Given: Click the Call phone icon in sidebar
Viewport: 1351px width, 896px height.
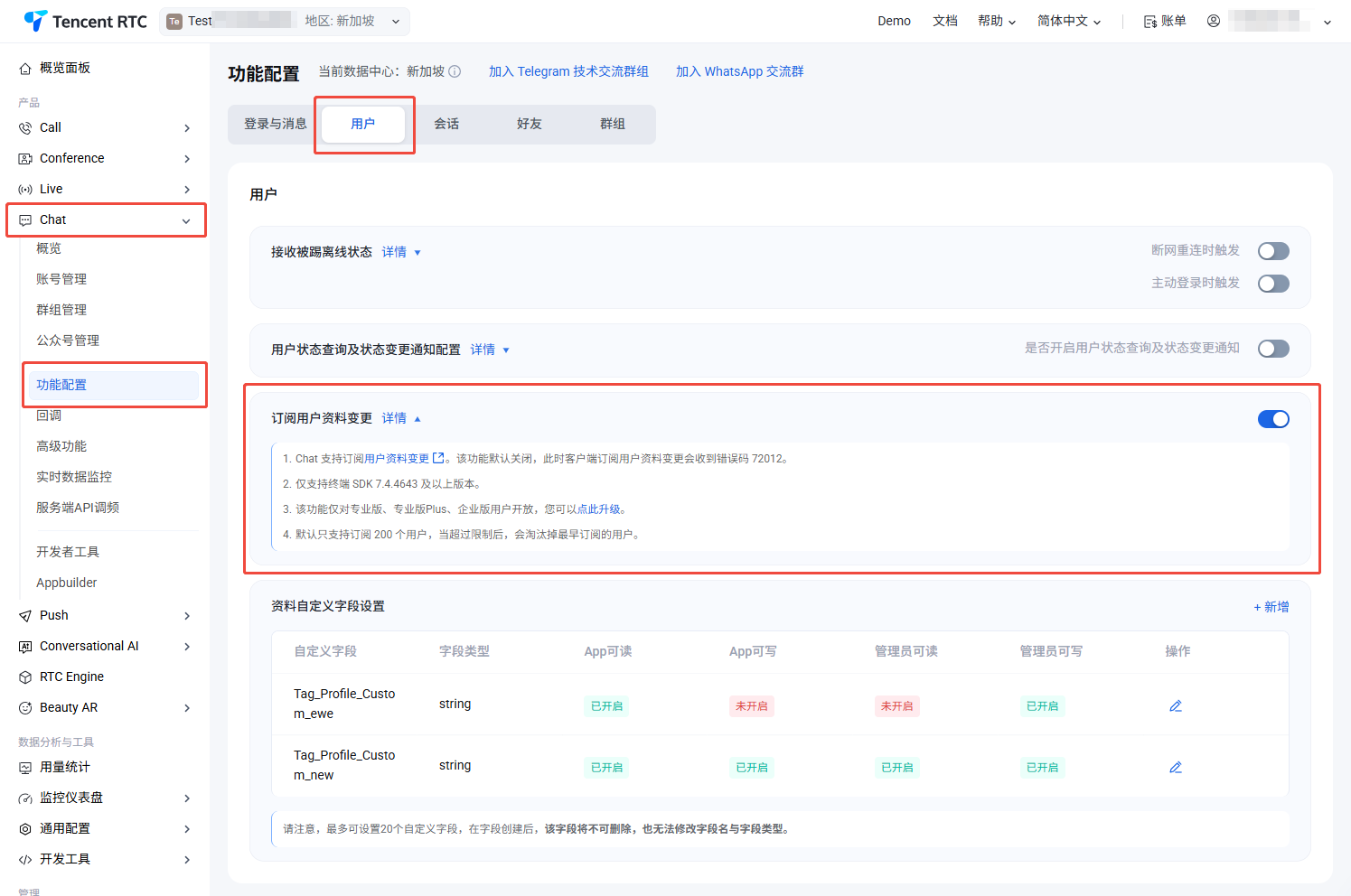Looking at the screenshot, I should click(25, 128).
